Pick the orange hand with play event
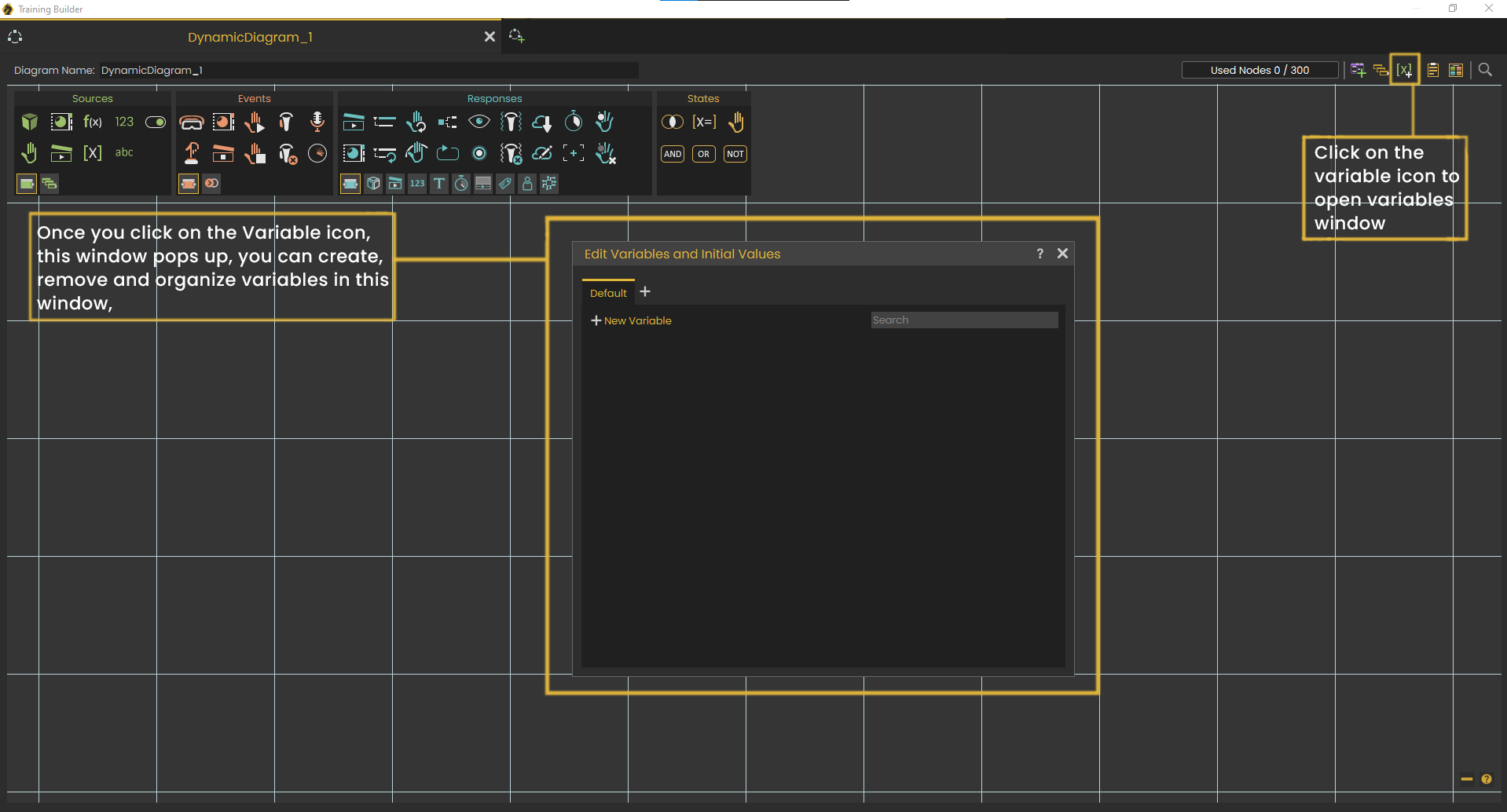The width and height of the screenshot is (1507, 812). point(255,122)
